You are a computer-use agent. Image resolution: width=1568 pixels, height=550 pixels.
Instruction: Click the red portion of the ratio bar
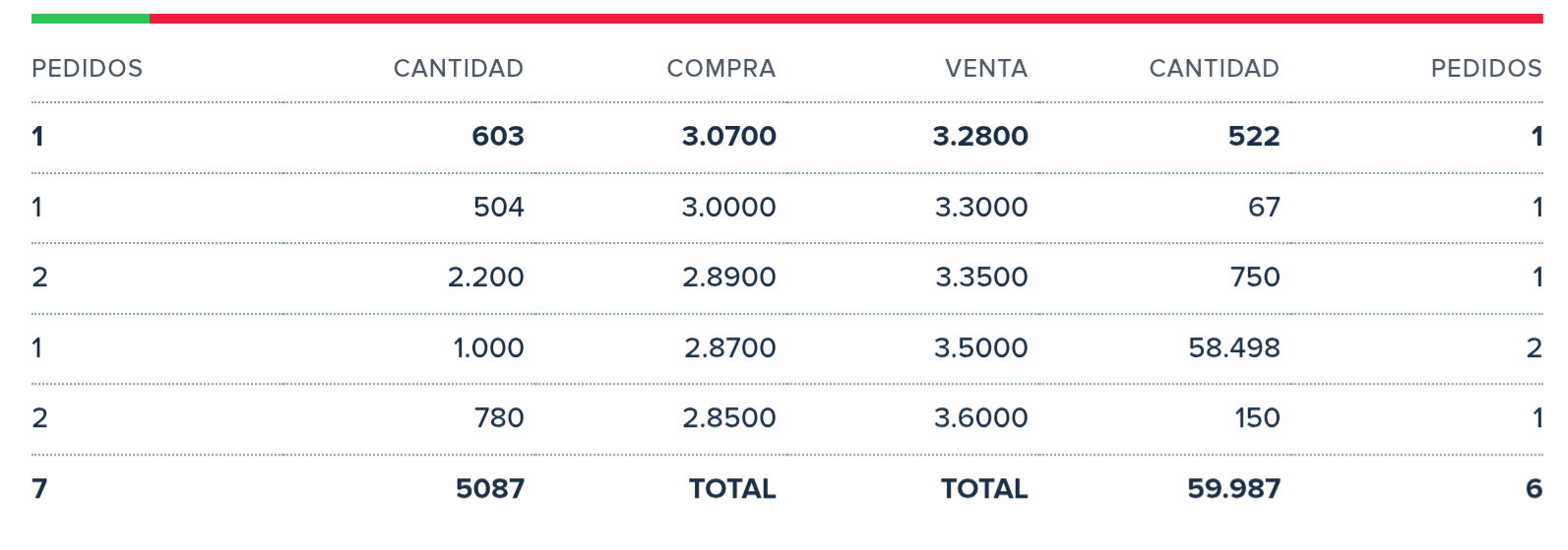pyautogui.click(x=845, y=18)
